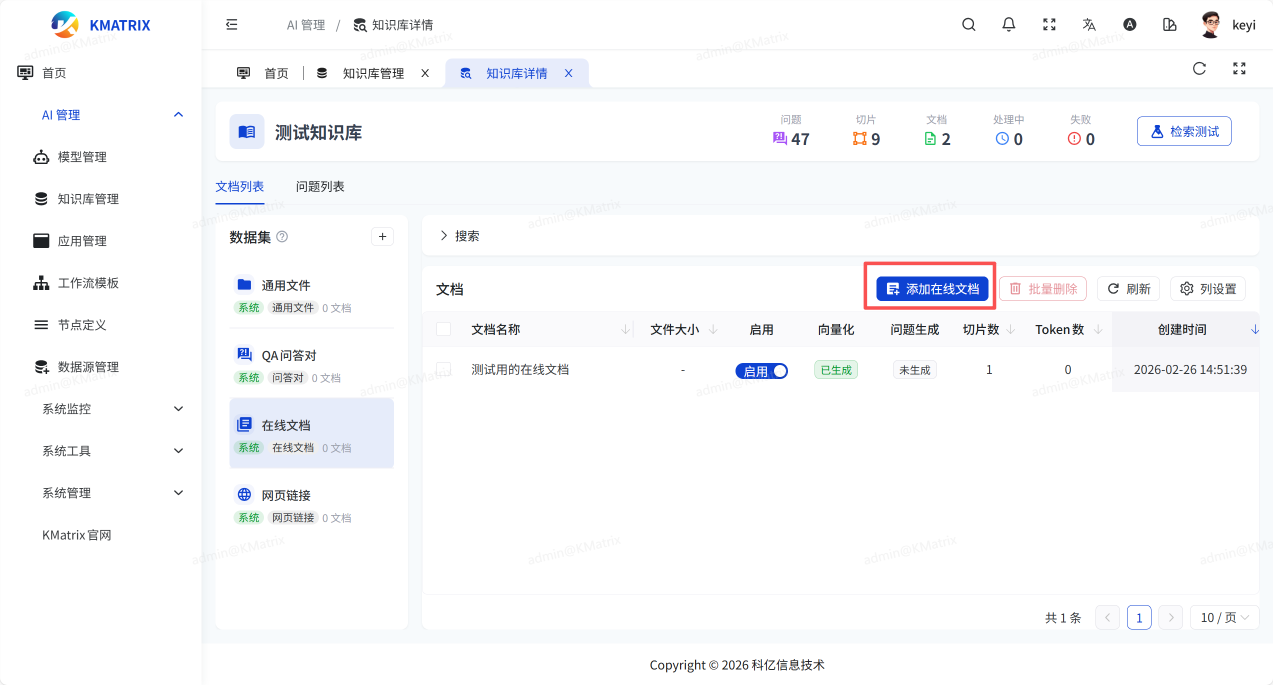Reload the page with the tab bar refresh icon
The image size is (1273, 685).
pyautogui.click(x=1199, y=69)
